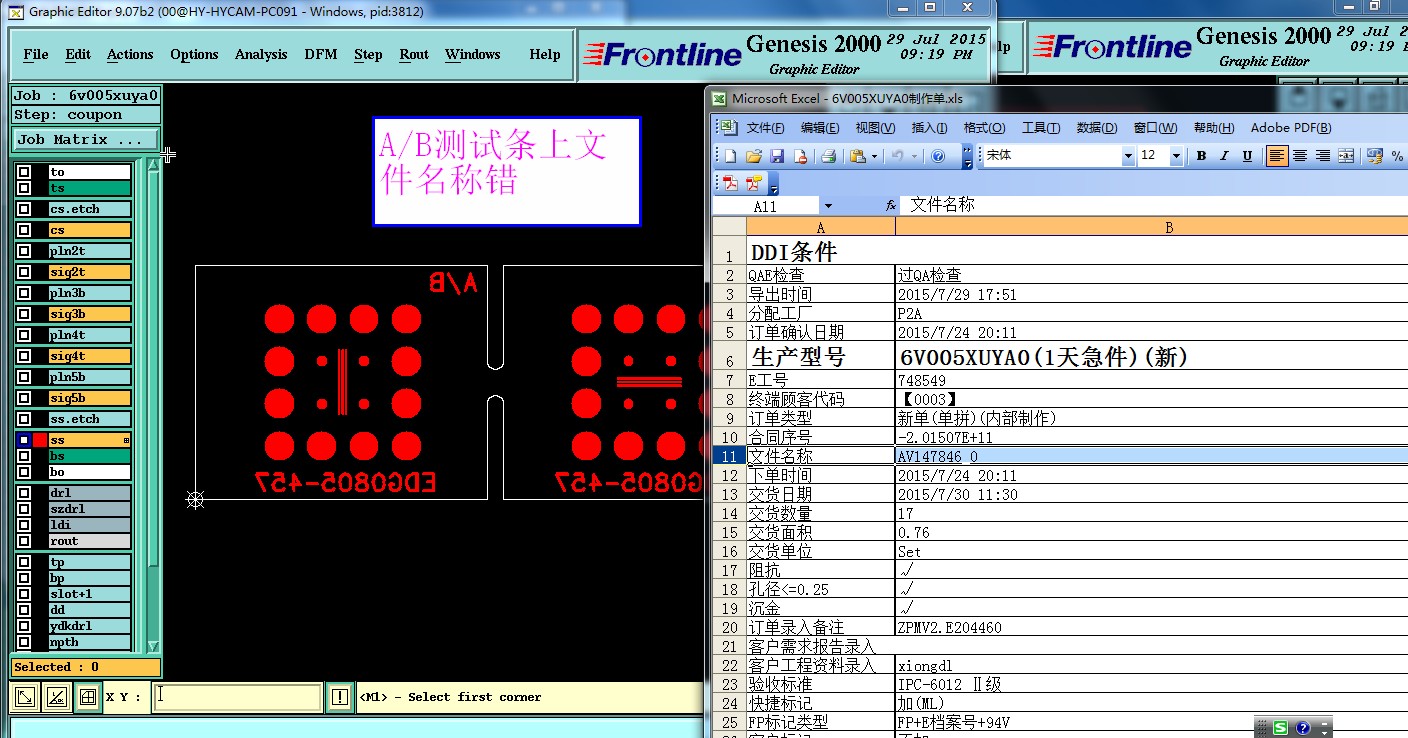Click the Job Matrix button
This screenshot has width=1408, height=738.
click(85, 140)
